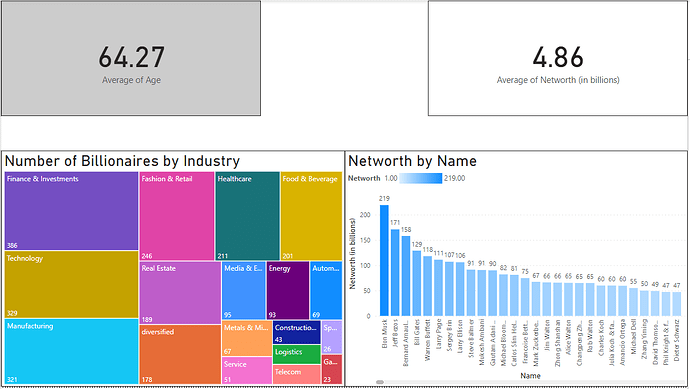Click the Service treemap tile

[x=247, y=371]
